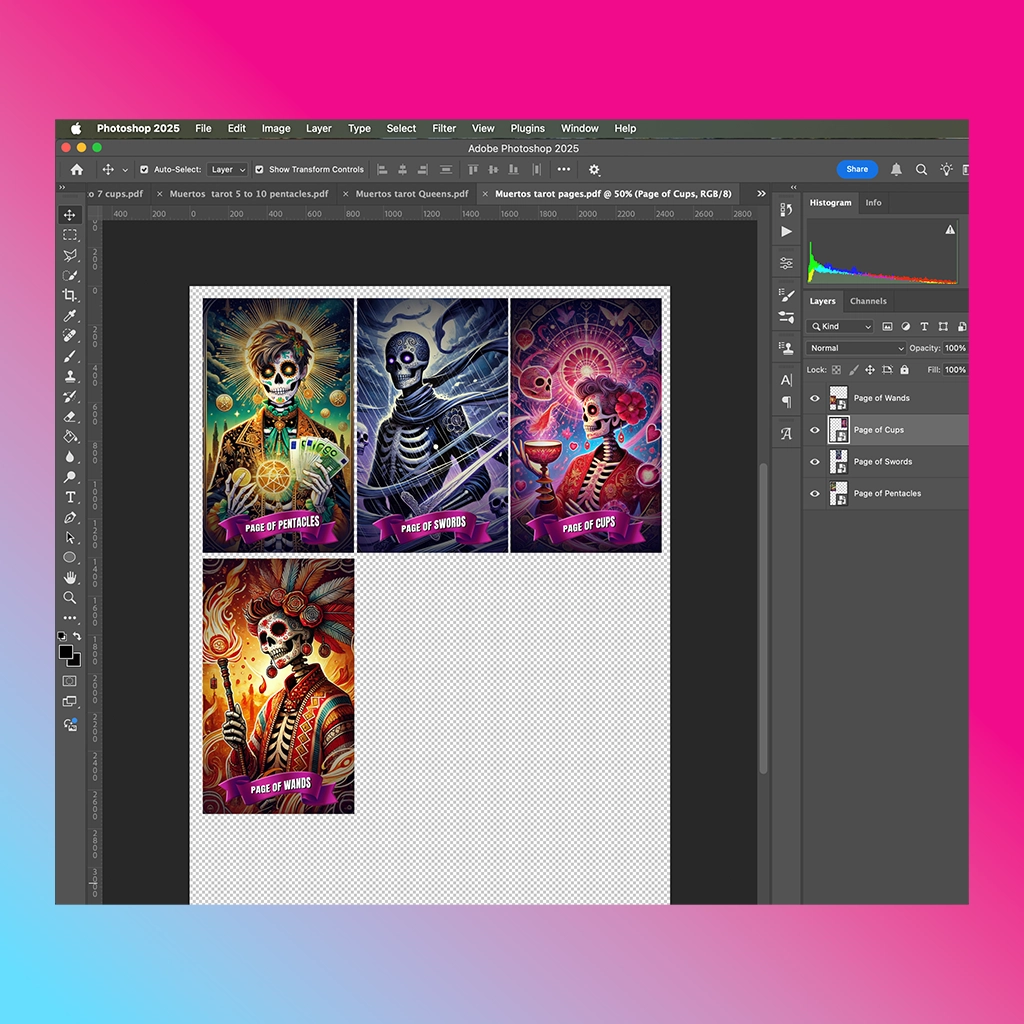Select the Eyedropper tool
Viewport: 1024px width, 1024px height.
(x=70, y=315)
